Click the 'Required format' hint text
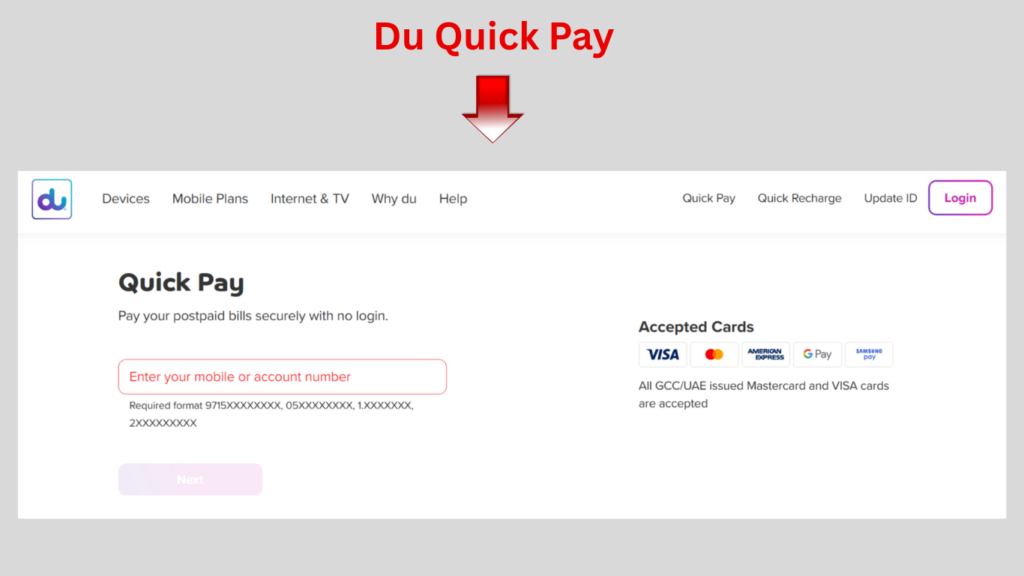 tap(271, 414)
